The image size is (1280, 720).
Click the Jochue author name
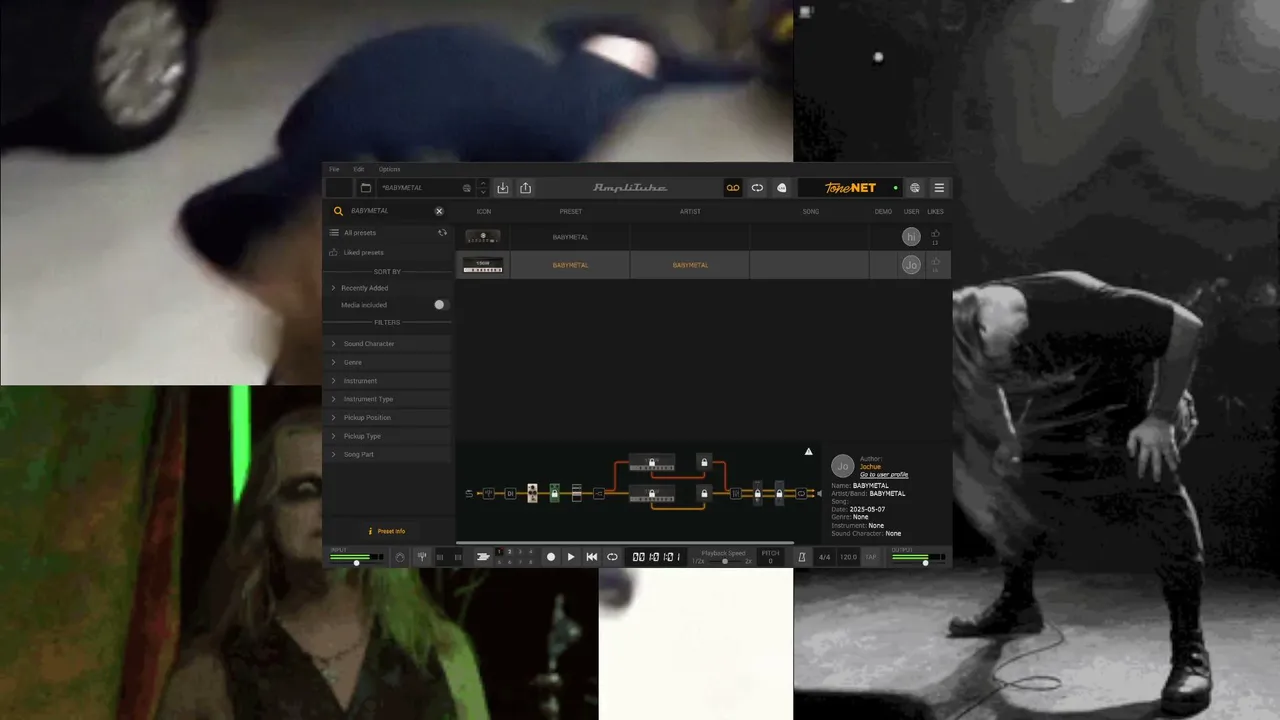tap(871, 466)
